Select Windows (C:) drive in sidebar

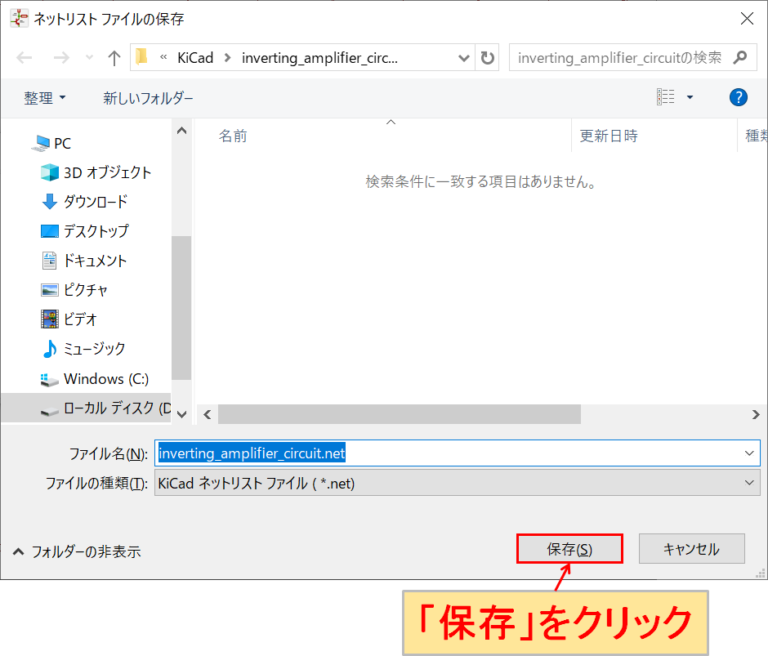tap(105, 379)
